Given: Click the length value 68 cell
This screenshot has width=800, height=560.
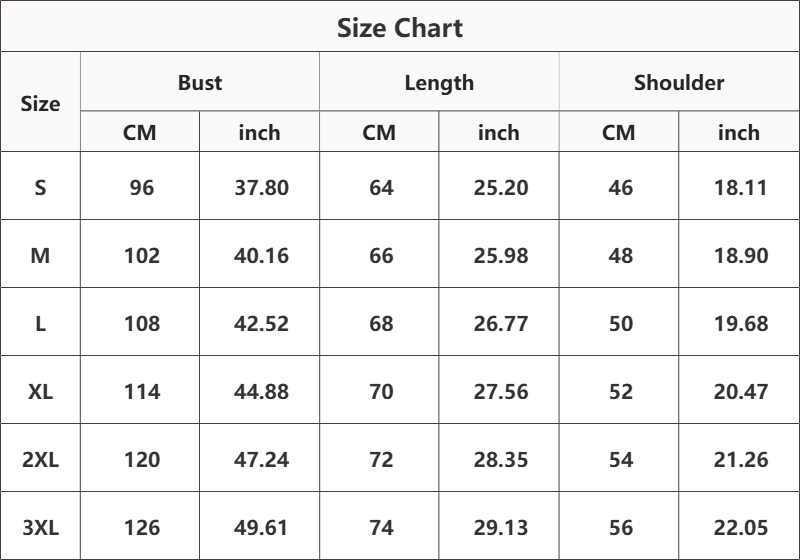Looking at the screenshot, I should pyautogui.click(x=379, y=322).
